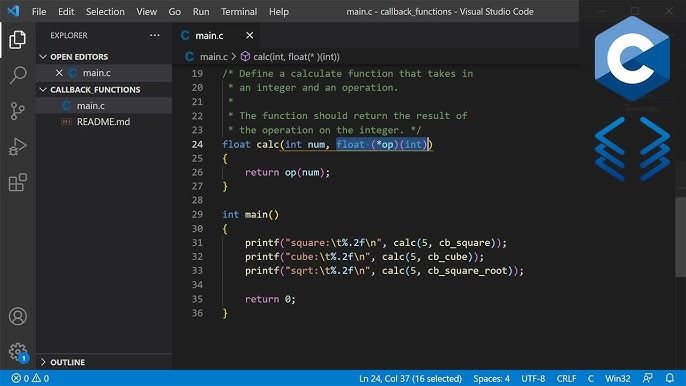Change indentation via Spaces: 4
The height and width of the screenshot is (386, 686).
point(491,378)
